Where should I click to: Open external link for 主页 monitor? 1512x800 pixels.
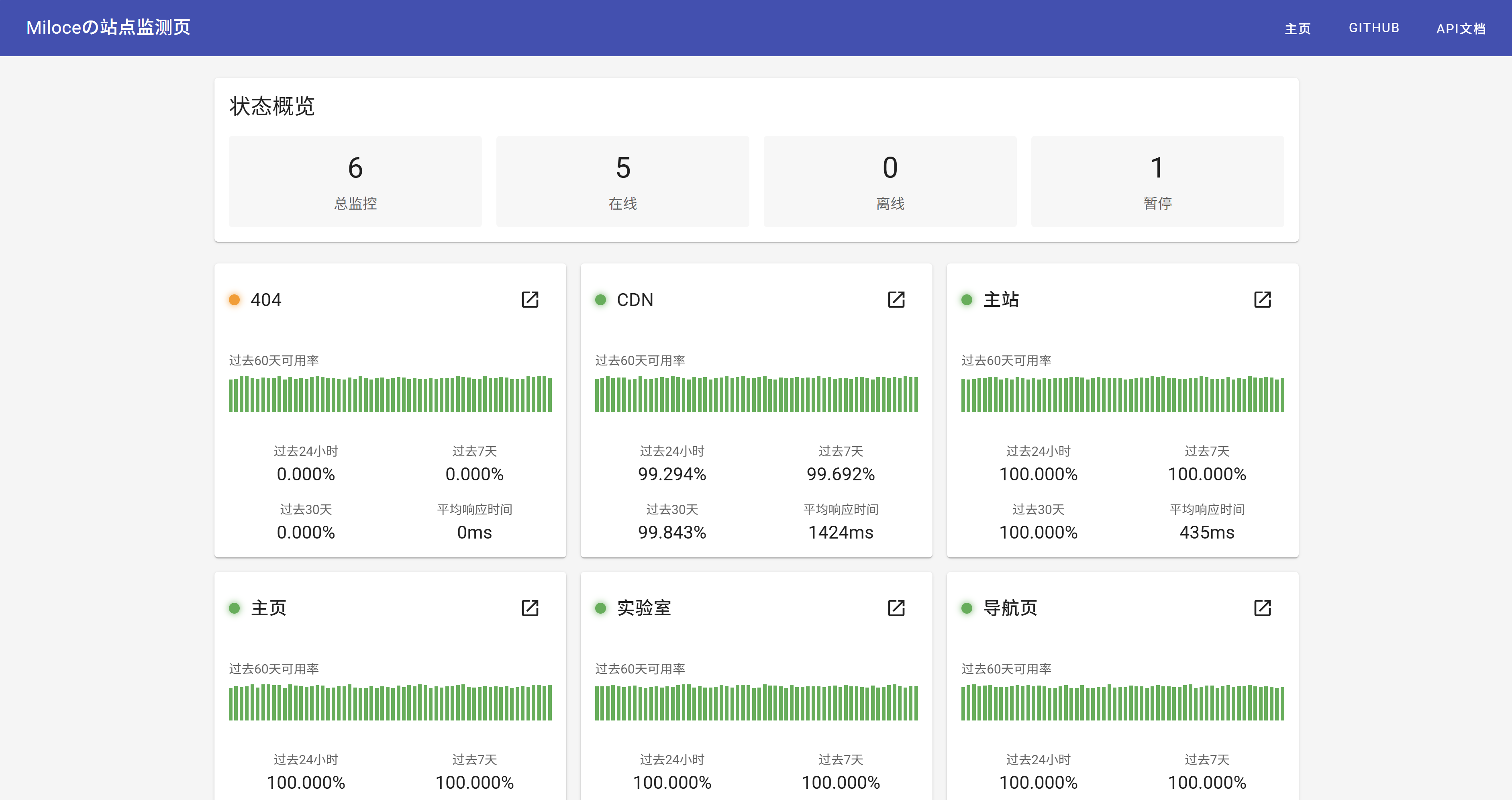[x=530, y=608]
